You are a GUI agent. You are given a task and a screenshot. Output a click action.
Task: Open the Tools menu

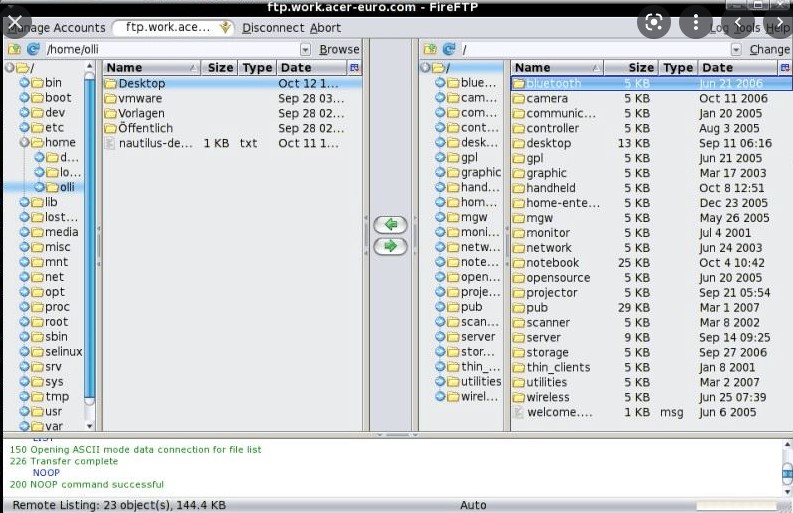coord(747,28)
